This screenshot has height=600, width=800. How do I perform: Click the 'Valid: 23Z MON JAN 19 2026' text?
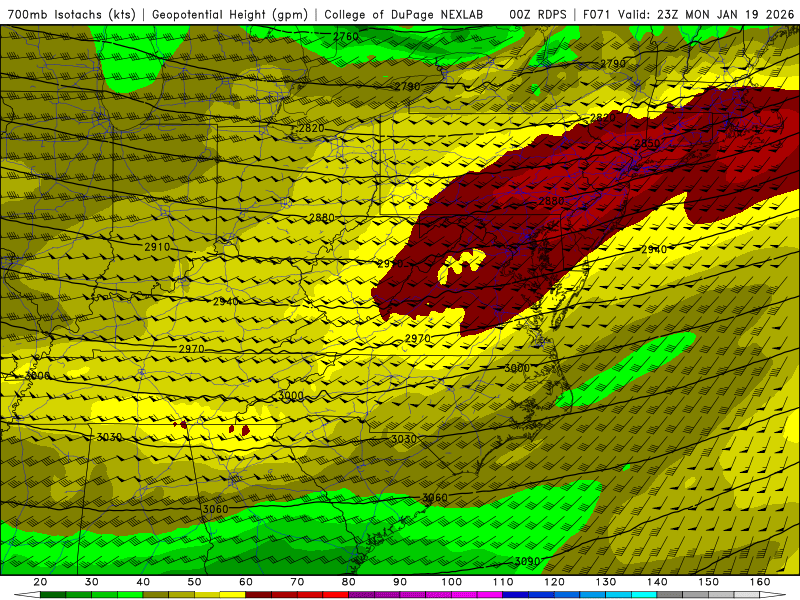click(x=706, y=14)
